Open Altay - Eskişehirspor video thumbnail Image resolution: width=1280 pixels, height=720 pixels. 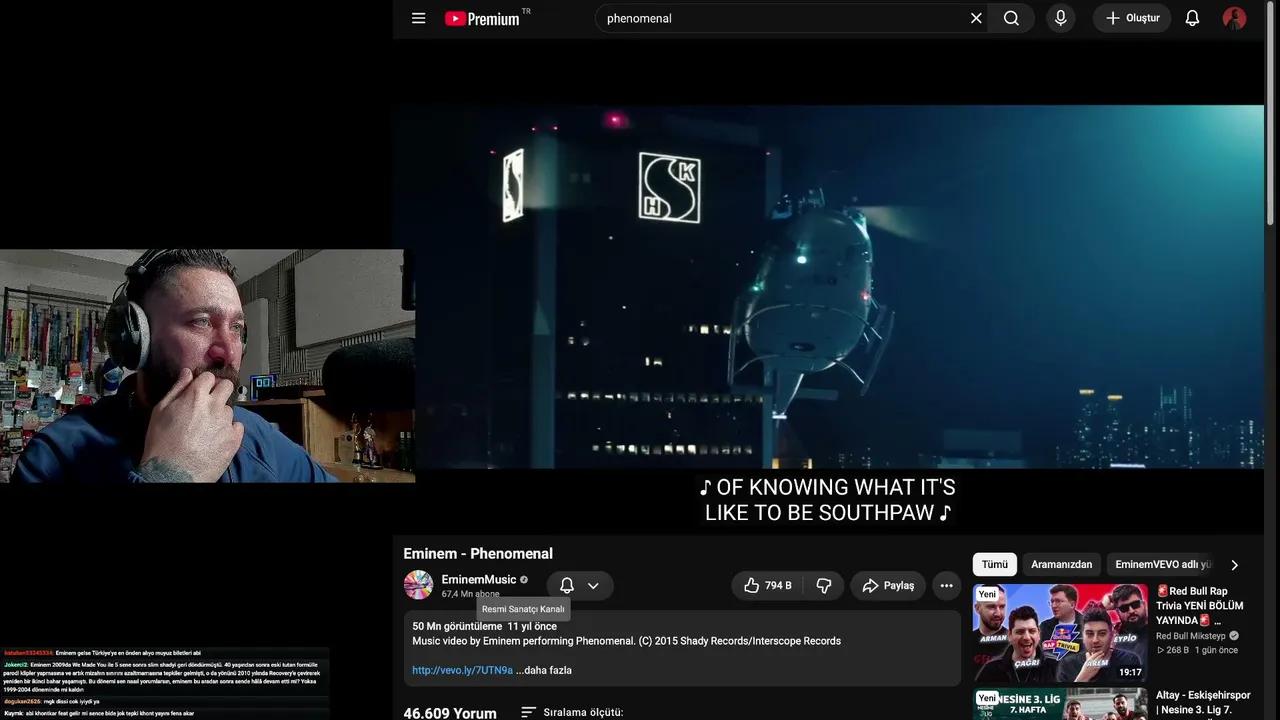(1060, 704)
